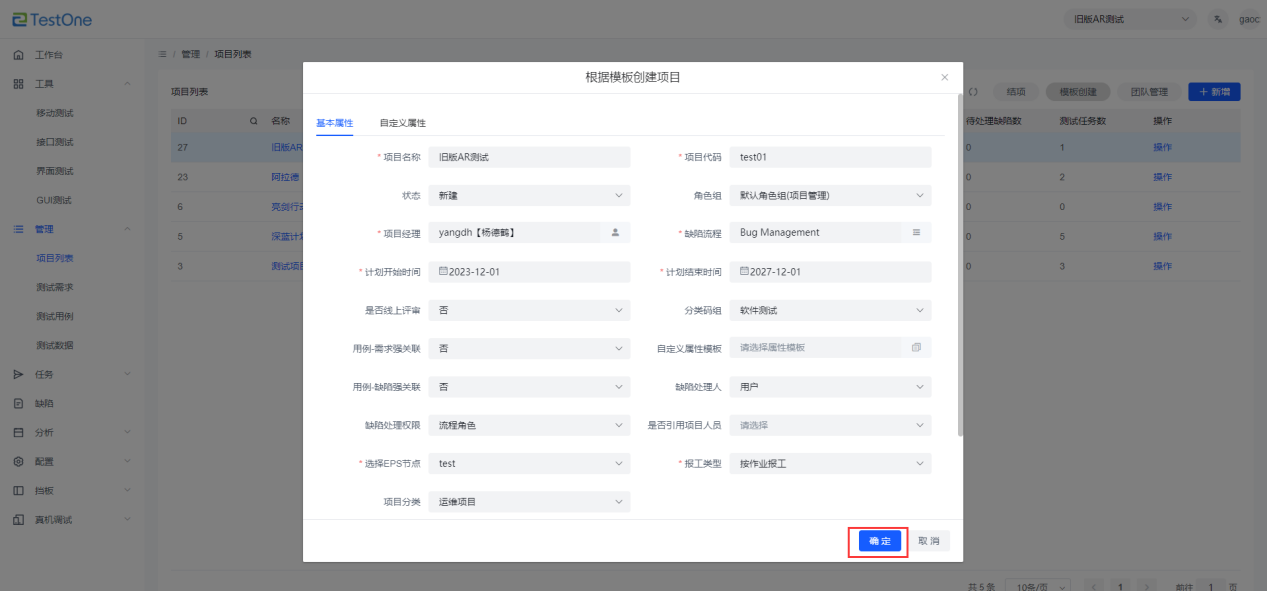Expand the 分类码组 dropdown showing 软件测试
This screenshot has height=591, width=1267.
[830, 310]
